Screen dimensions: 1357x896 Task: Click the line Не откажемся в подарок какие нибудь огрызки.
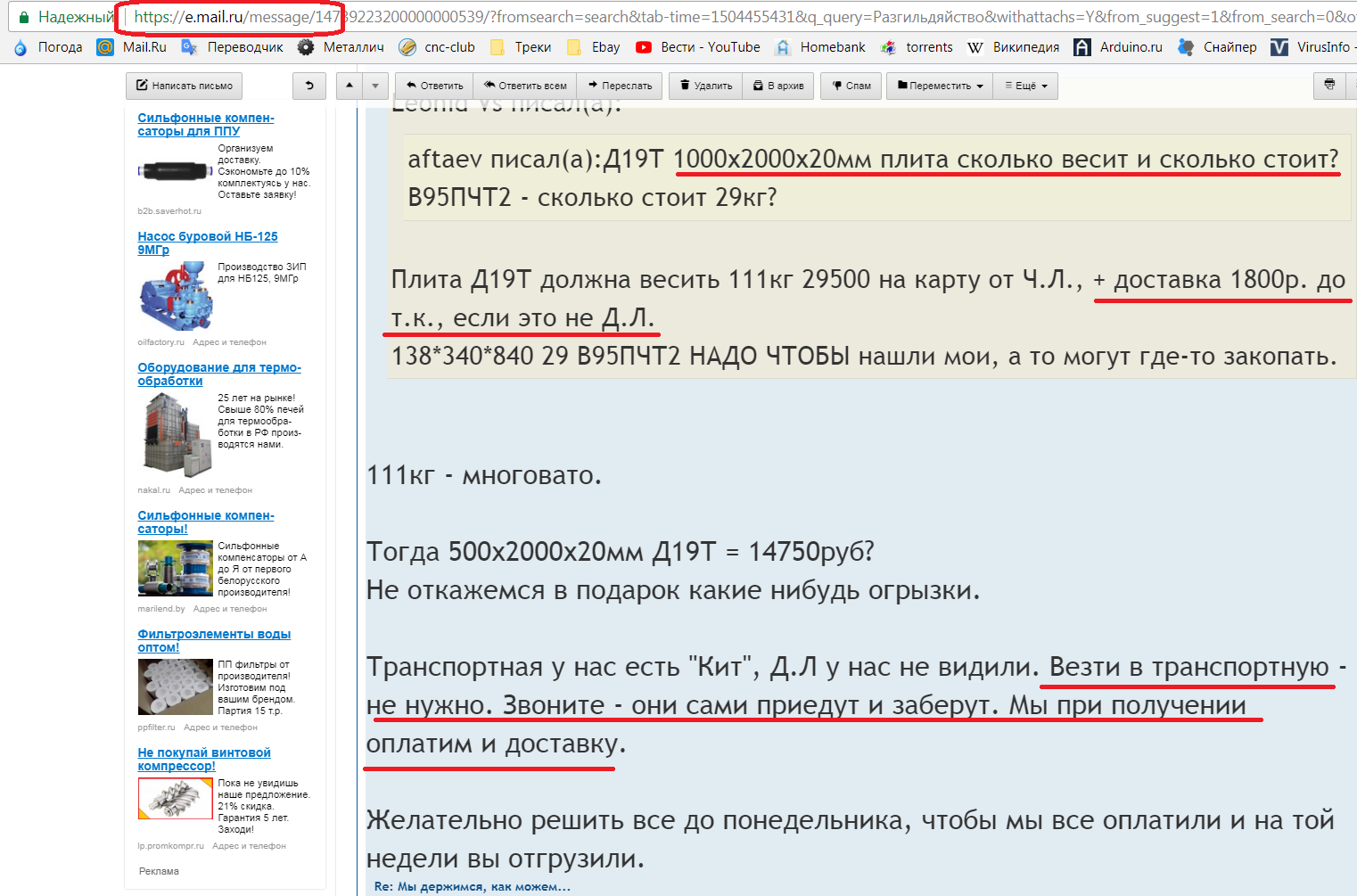click(x=673, y=590)
